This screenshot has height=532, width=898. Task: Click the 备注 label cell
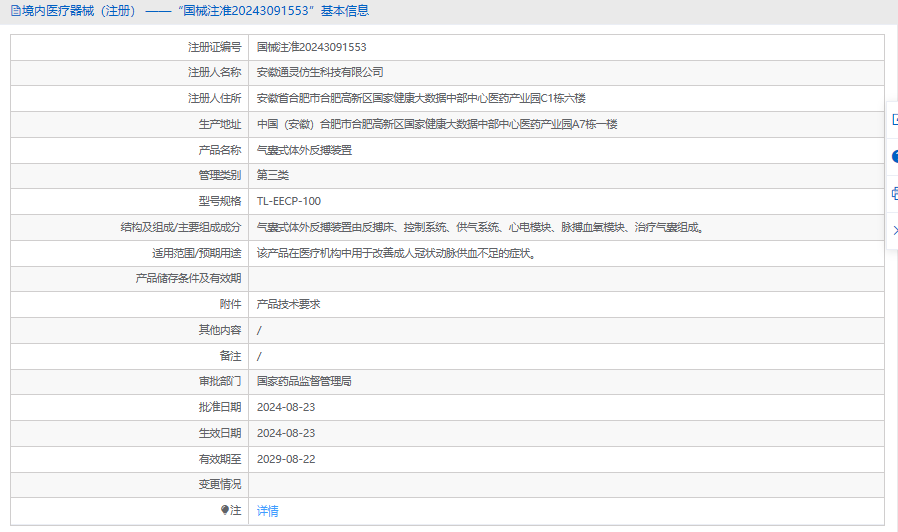click(x=129, y=356)
